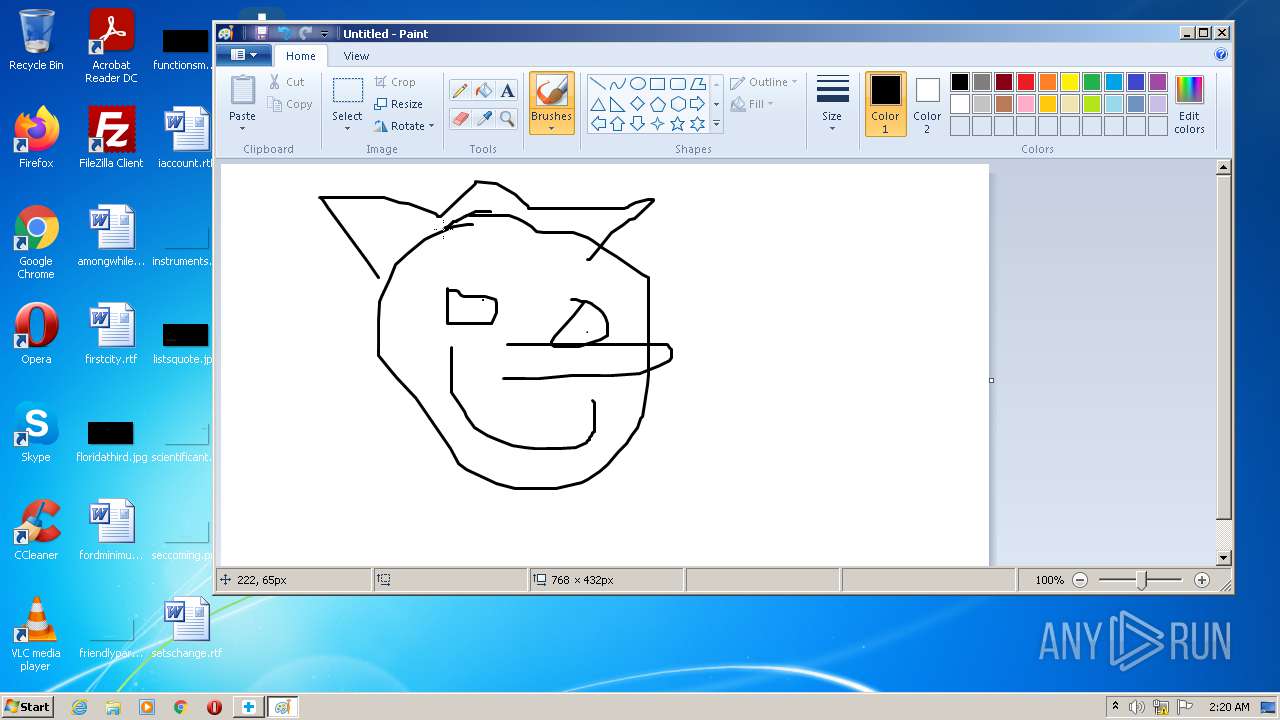
Task: Select the Text tool
Action: 507,91
